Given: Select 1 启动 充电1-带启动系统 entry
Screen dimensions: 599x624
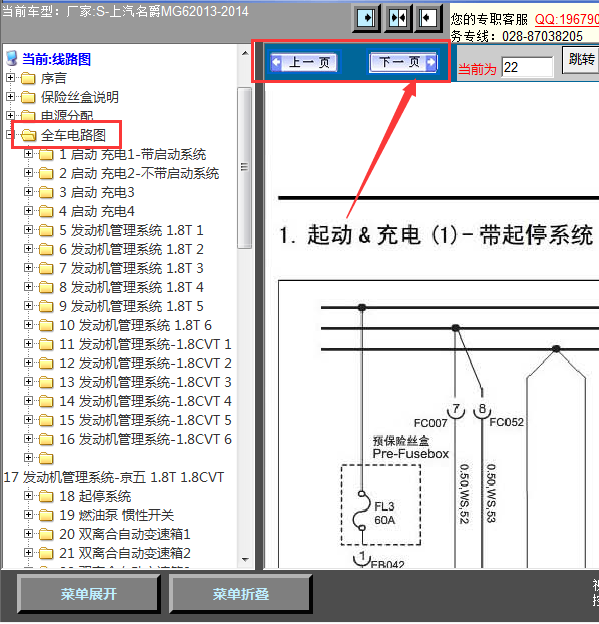Looking at the screenshot, I should [133, 154].
